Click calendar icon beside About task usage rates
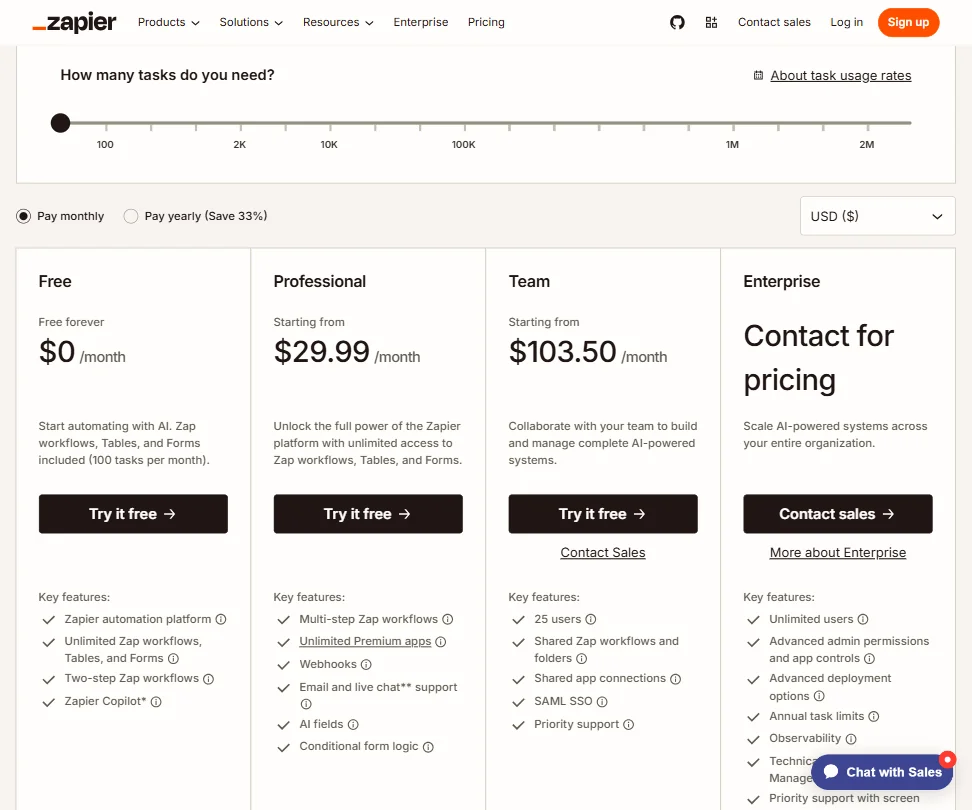972x810 pixels. click(x=758, y=76)
